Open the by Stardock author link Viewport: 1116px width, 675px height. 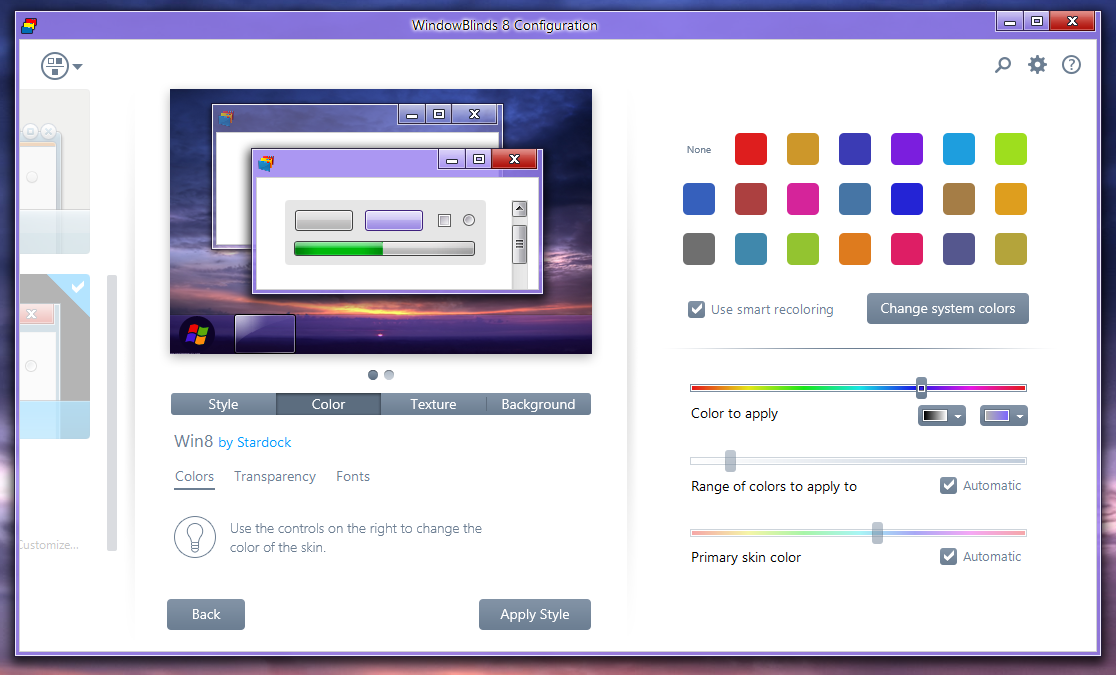pyautogui.click(x=255, y=442)
